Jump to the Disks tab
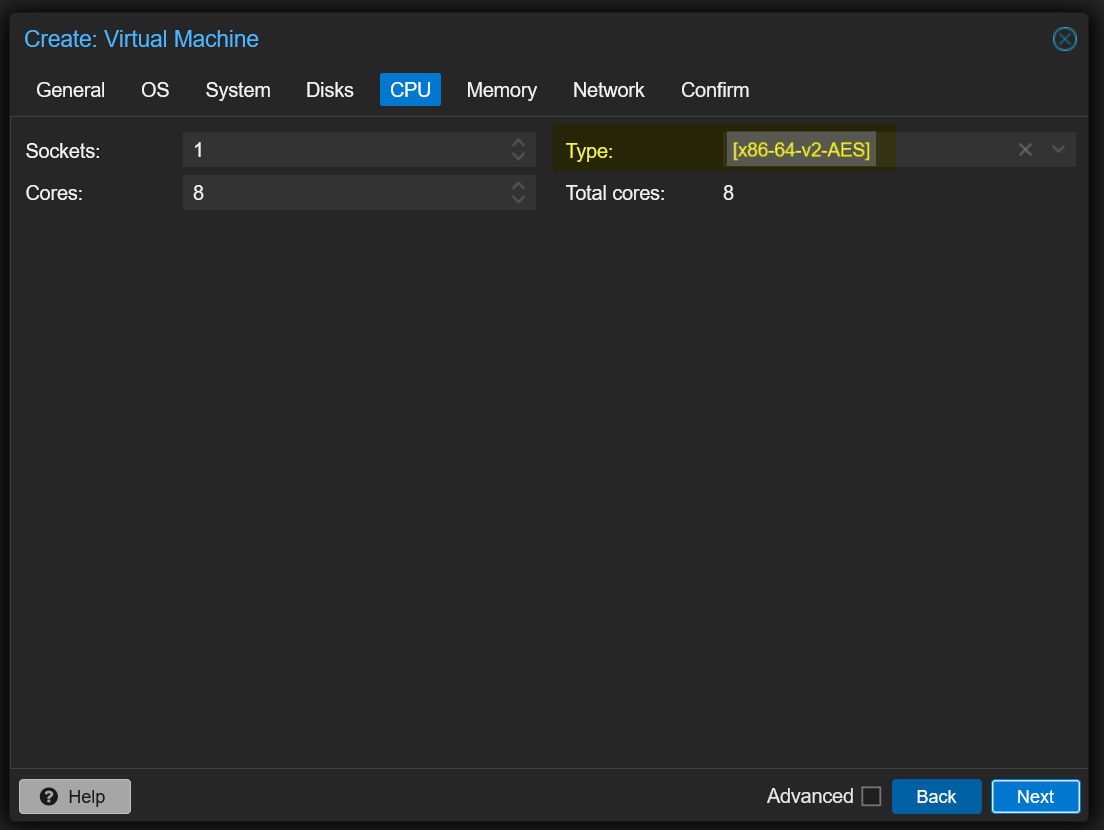Viewport: 1104px width, 830px height. pos(330,90)
